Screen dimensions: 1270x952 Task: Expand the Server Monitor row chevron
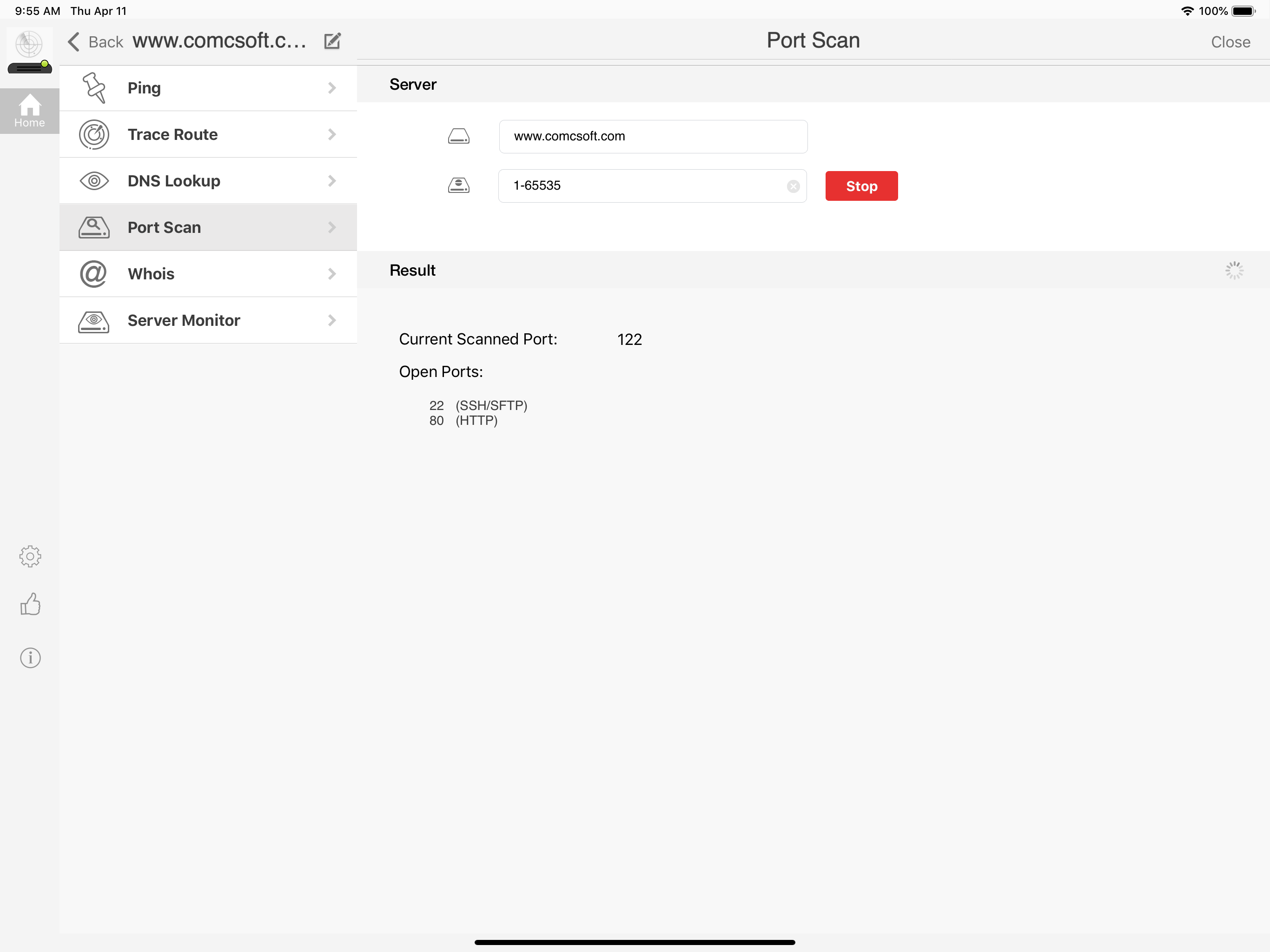332,320
